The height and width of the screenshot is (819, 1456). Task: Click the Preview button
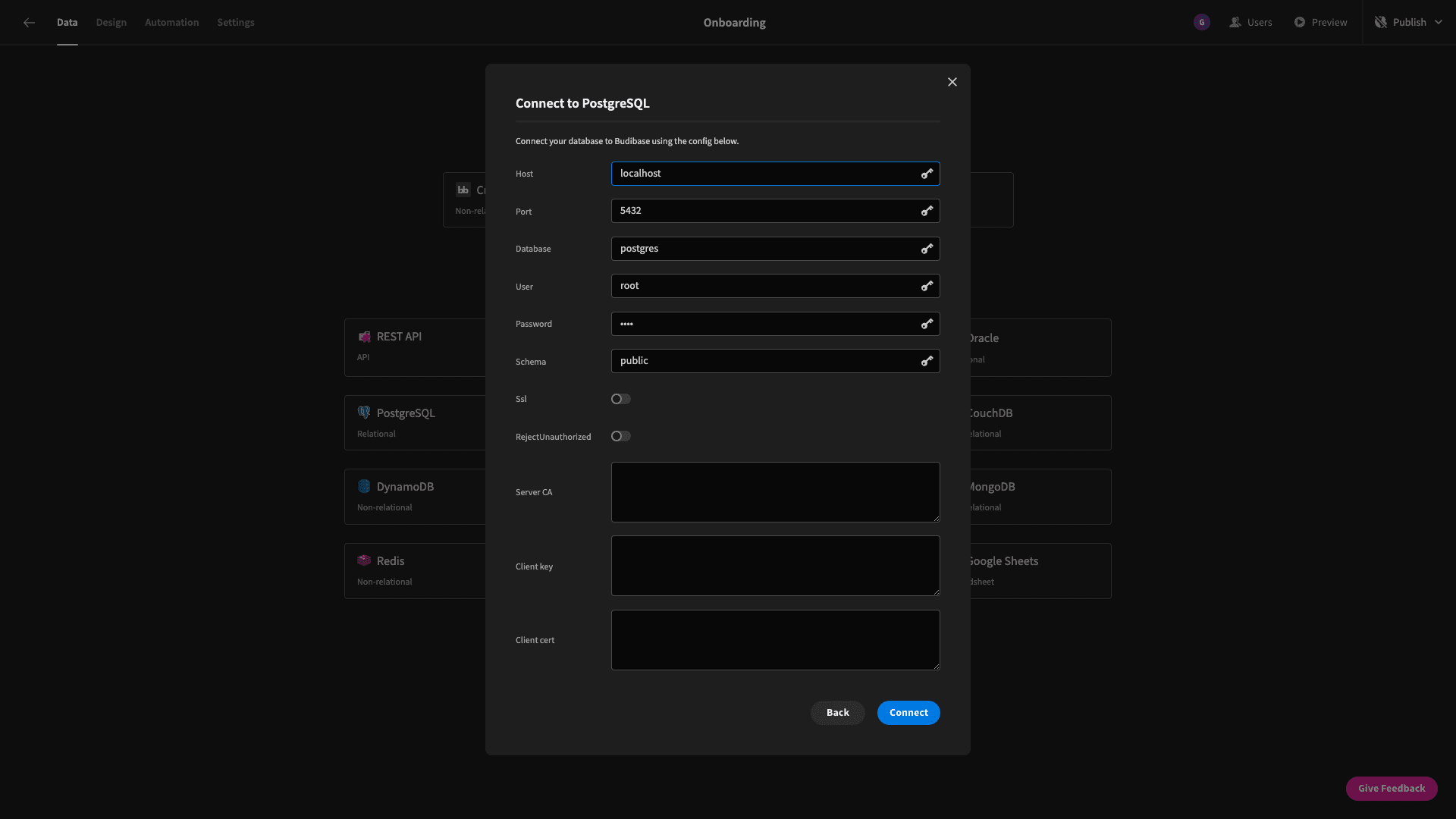(1321, 23)
